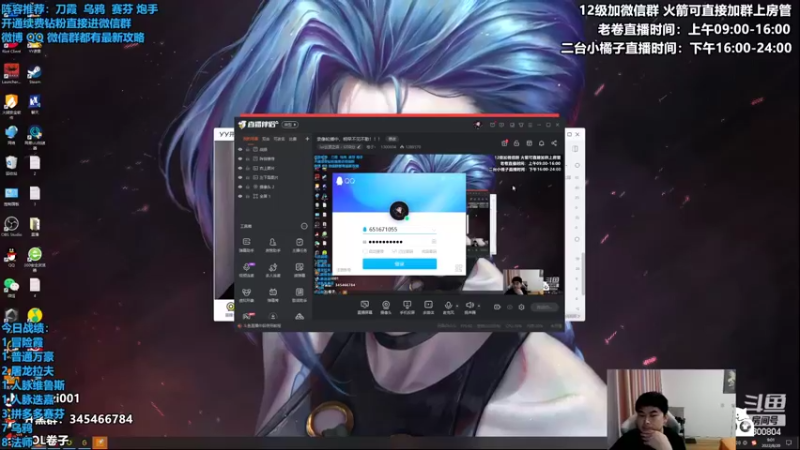
Task: Expand the speaker options arrow
Action: [479, 306]
